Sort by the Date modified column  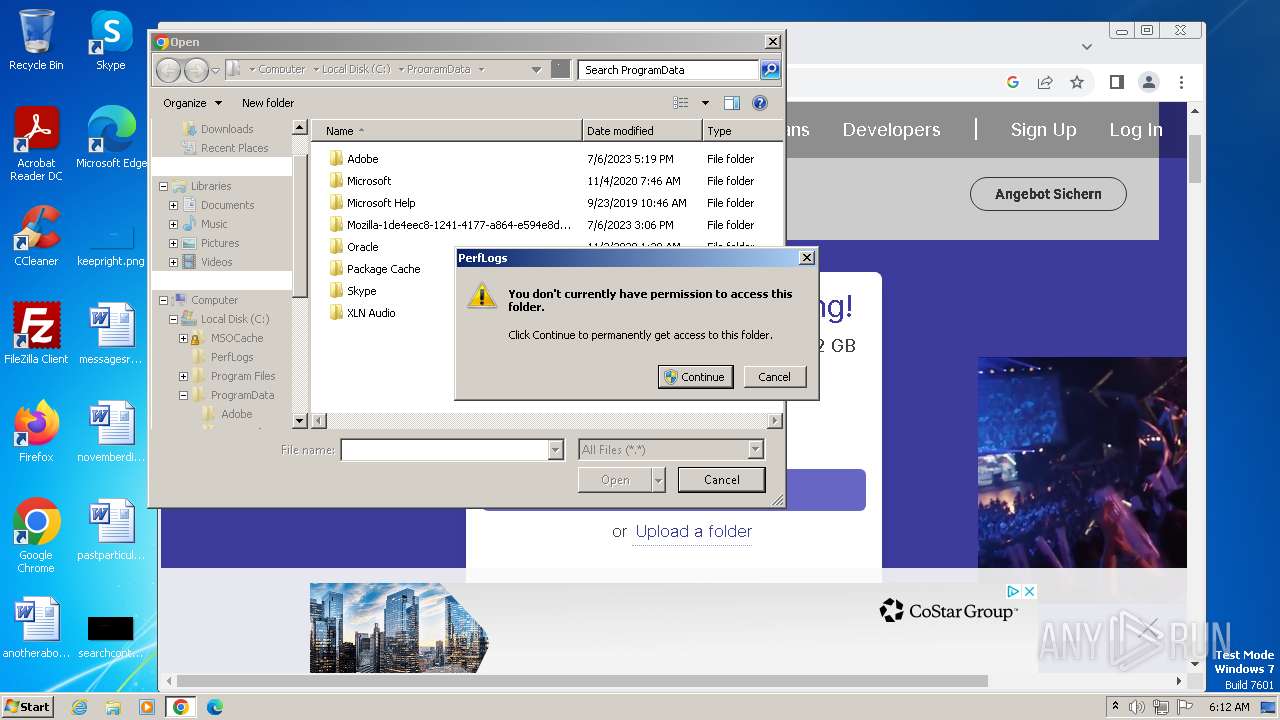(642, 131)
